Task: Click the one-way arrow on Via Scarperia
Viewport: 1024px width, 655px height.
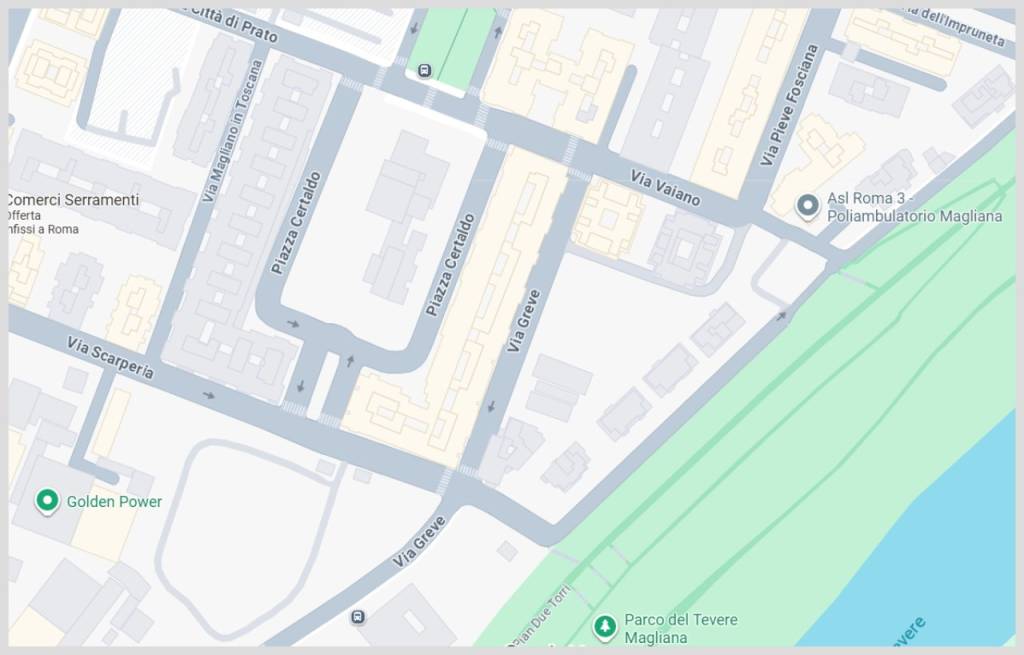Action: tap(208, 395)
